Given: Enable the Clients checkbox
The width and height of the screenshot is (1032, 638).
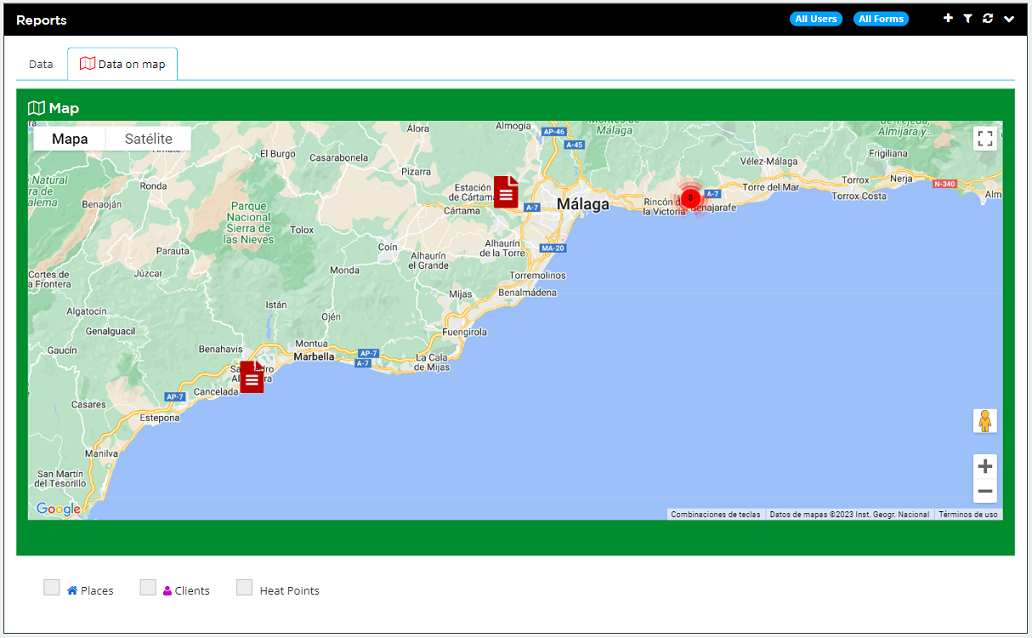Looking at the screenshot, I should [x=148, y=587].
